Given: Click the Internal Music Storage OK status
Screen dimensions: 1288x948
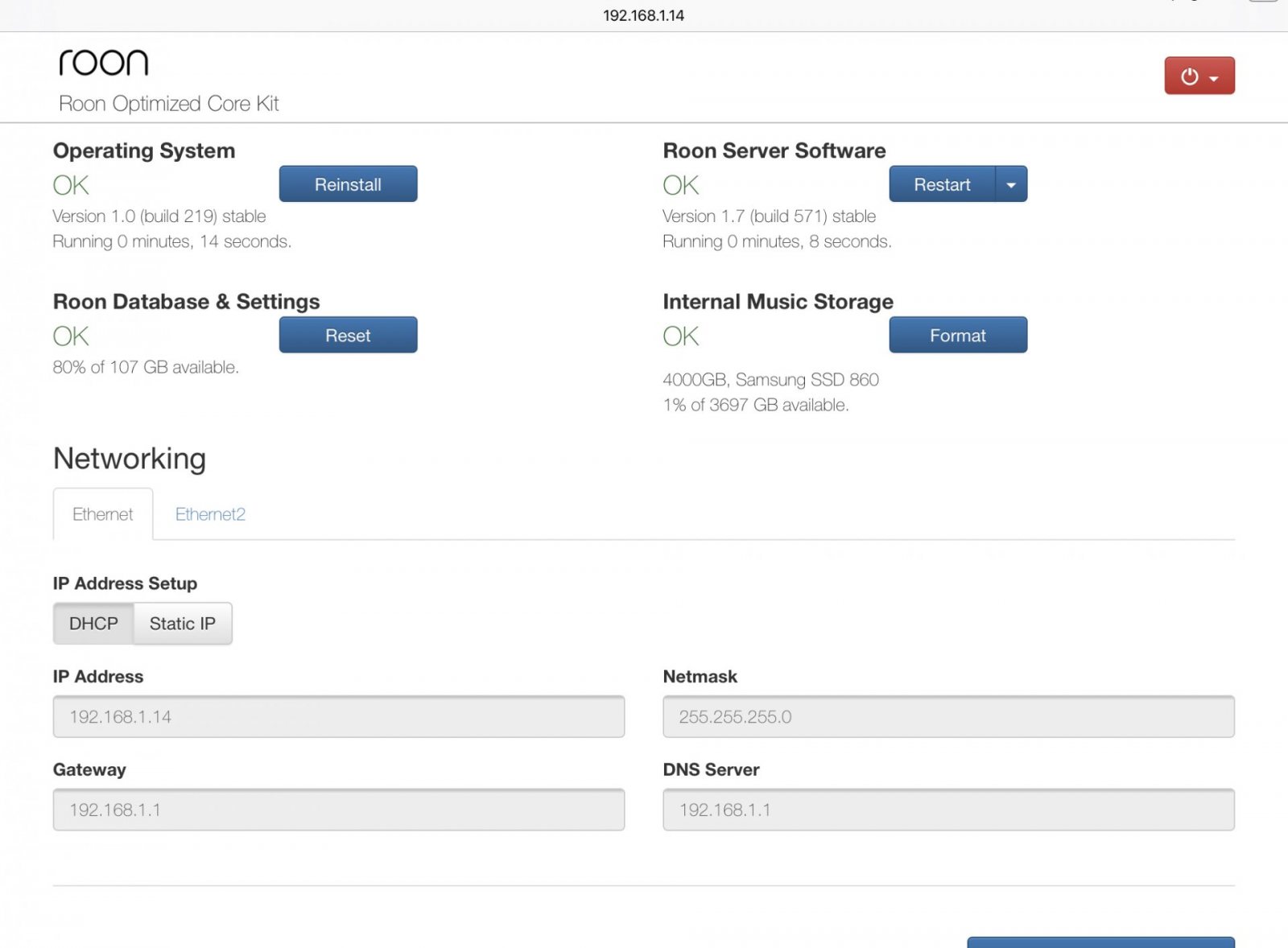Looking at the screenshot, I should coord(681,336).
